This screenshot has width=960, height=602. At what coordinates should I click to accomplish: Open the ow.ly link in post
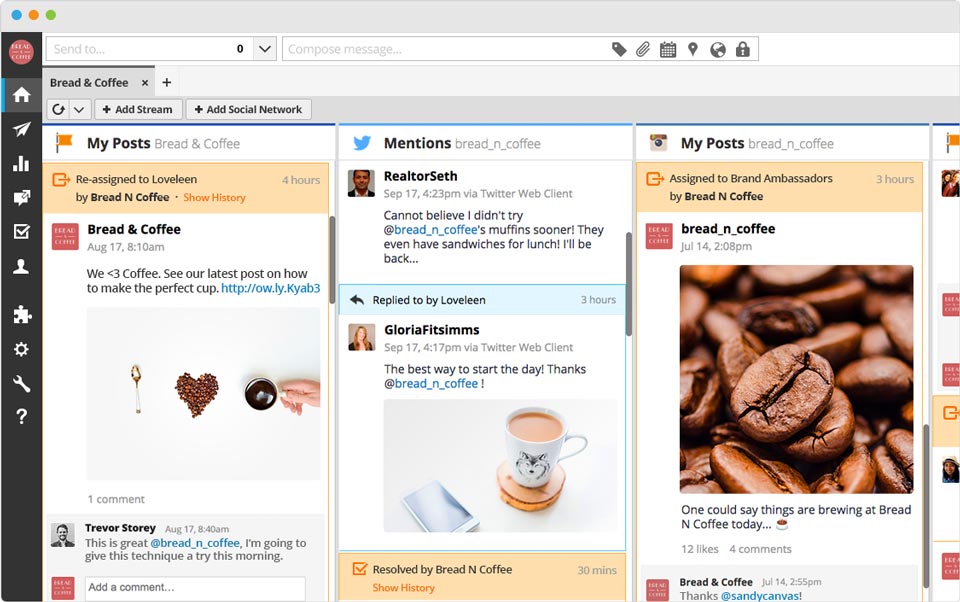tap(270, 288)
